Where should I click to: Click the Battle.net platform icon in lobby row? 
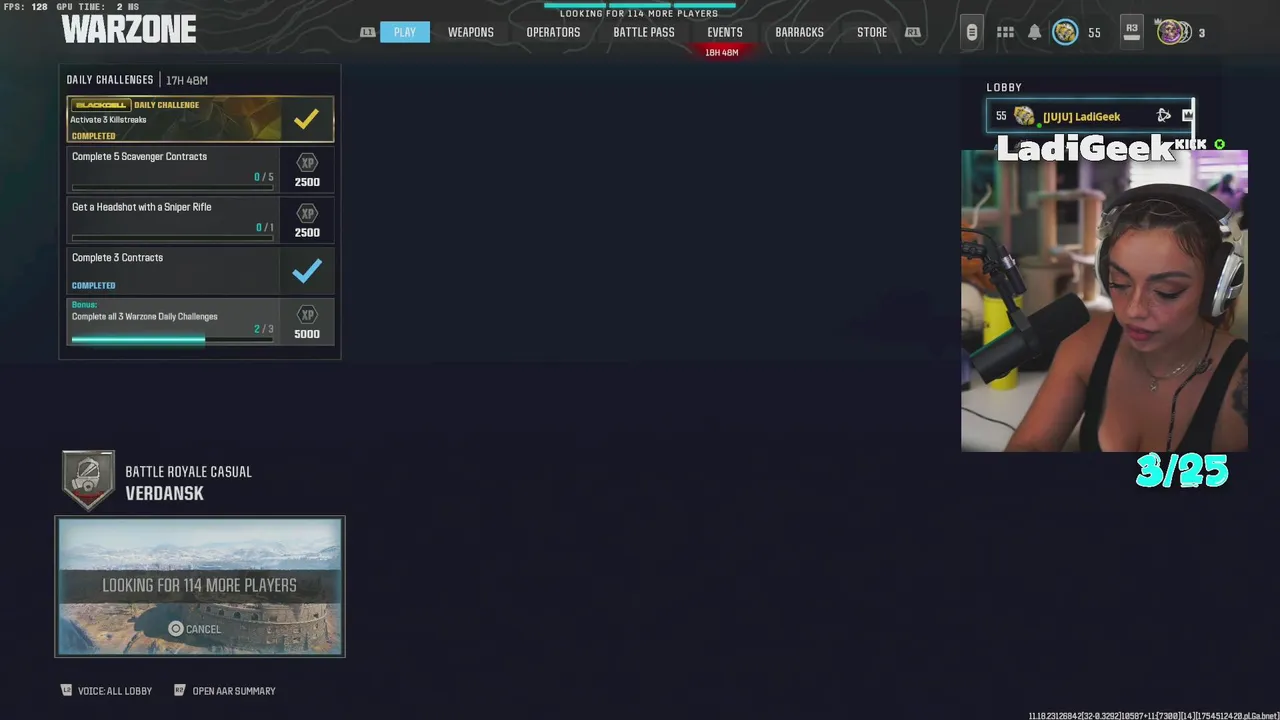[1164, 116]
